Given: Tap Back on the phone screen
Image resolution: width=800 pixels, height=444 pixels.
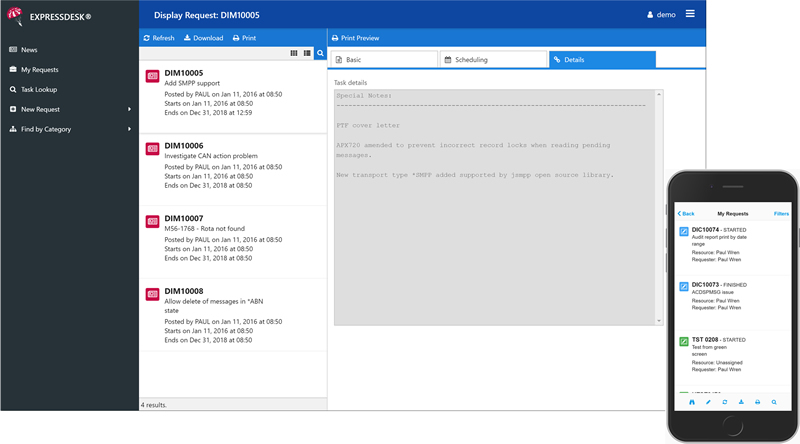Looking at the screenshot, I should click(686, 214).
